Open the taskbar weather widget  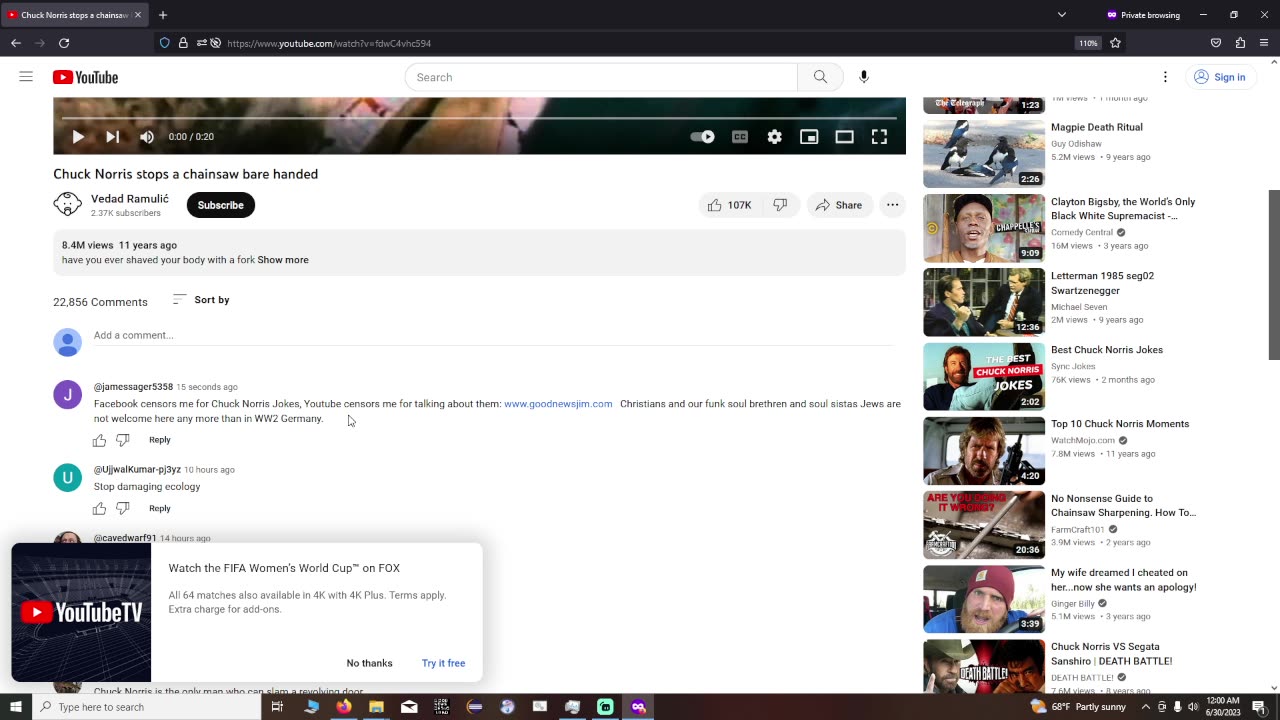click(1079, 707)
